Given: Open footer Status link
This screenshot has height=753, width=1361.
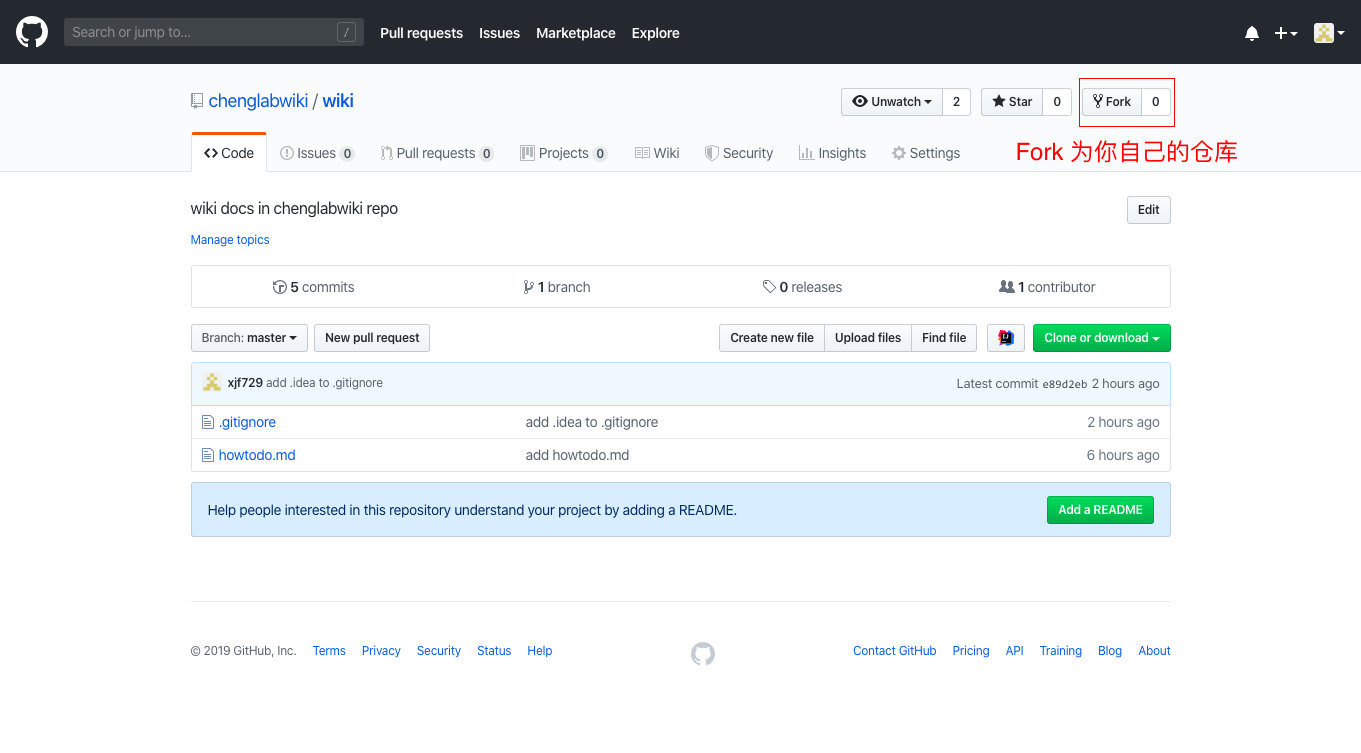Looking at the screenshot, I should pos(494,651).
